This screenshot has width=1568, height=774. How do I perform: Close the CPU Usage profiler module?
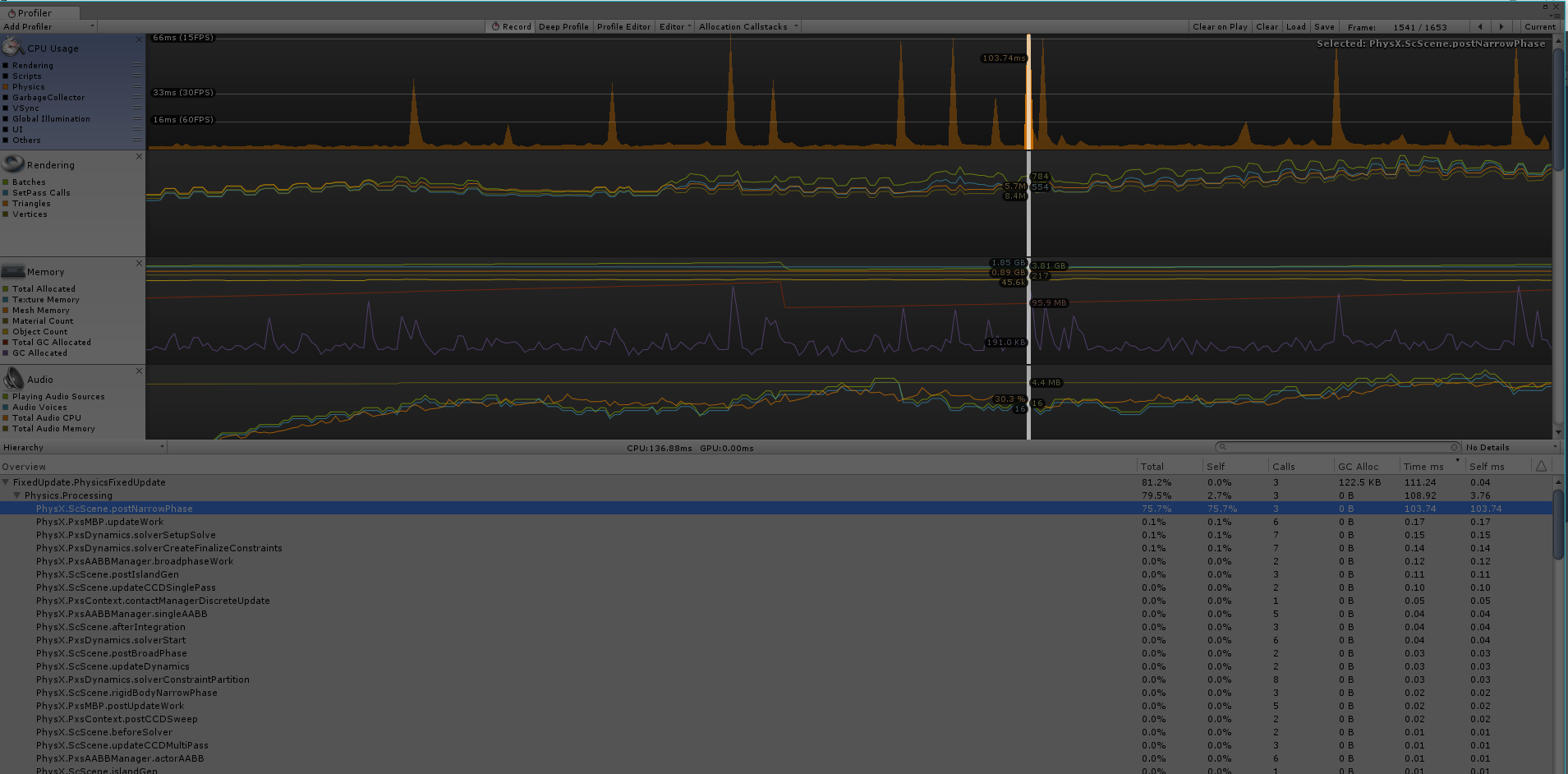tap(139, 39)
